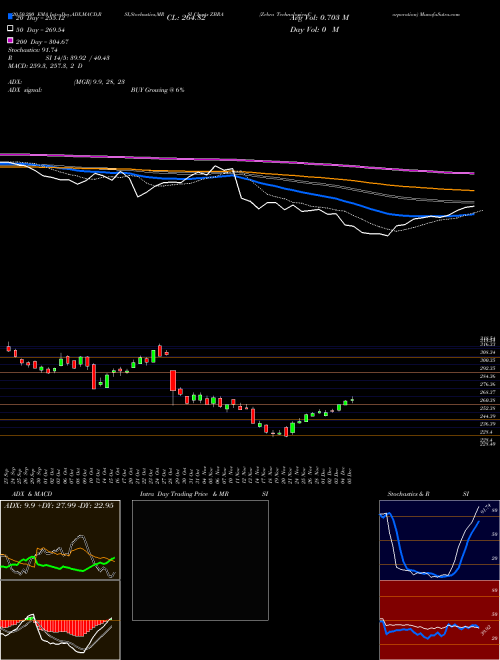Click the 'Stochastics: 91.74' readout
This screenshot has width=500, height=660.
(x=33, y=50)
